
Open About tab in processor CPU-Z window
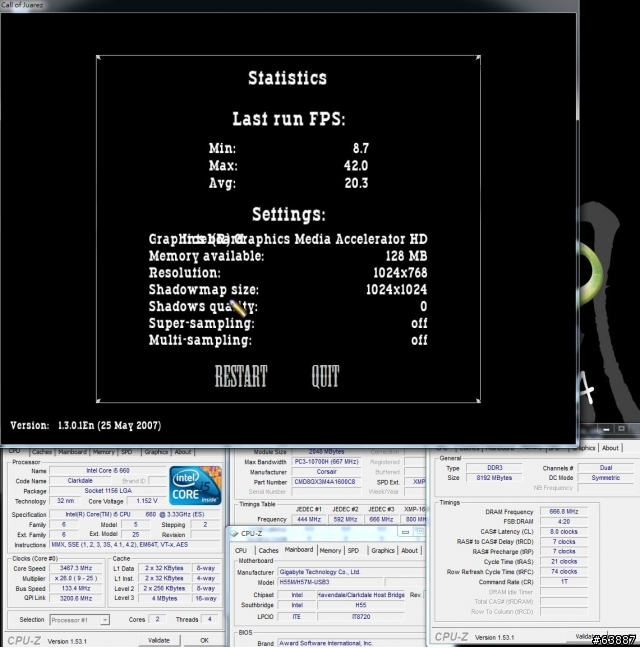pos(183,452)
